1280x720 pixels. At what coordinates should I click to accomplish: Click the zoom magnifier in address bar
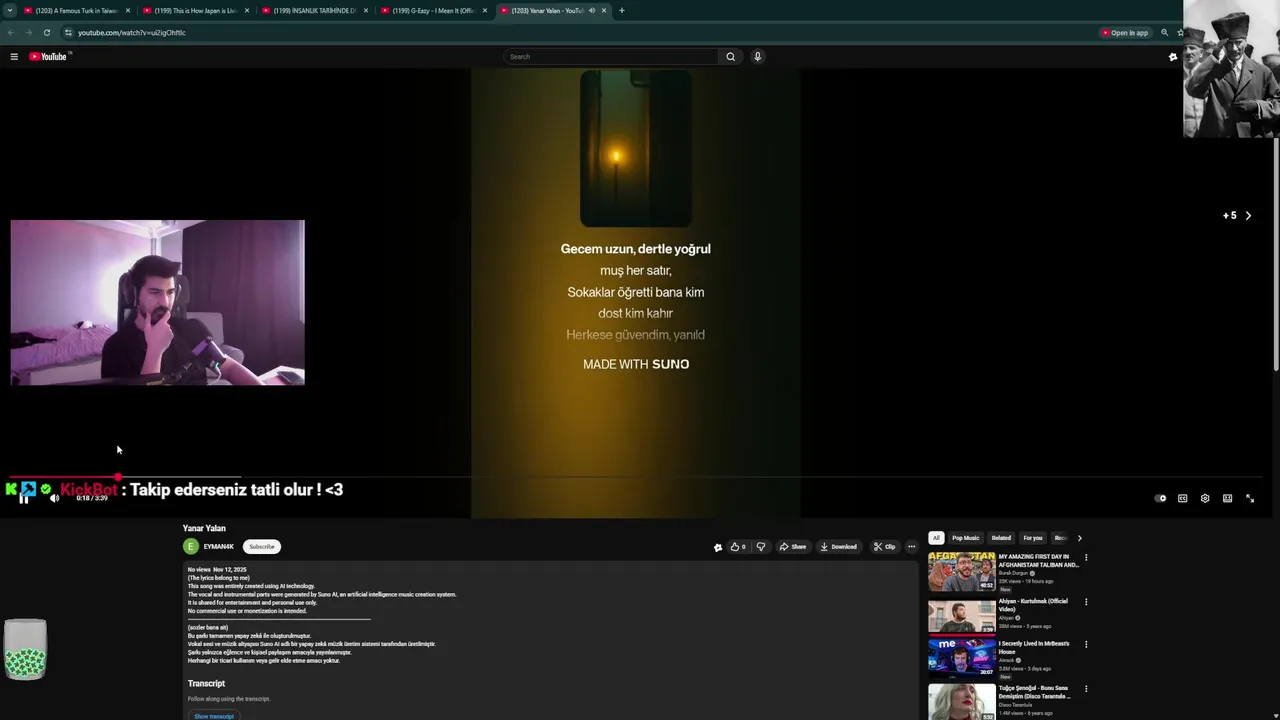(x=1164, y=33)
